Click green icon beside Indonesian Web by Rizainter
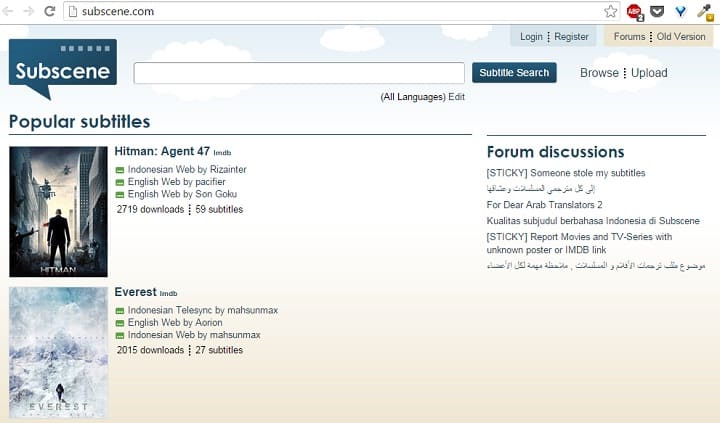 tap(120, 170)
